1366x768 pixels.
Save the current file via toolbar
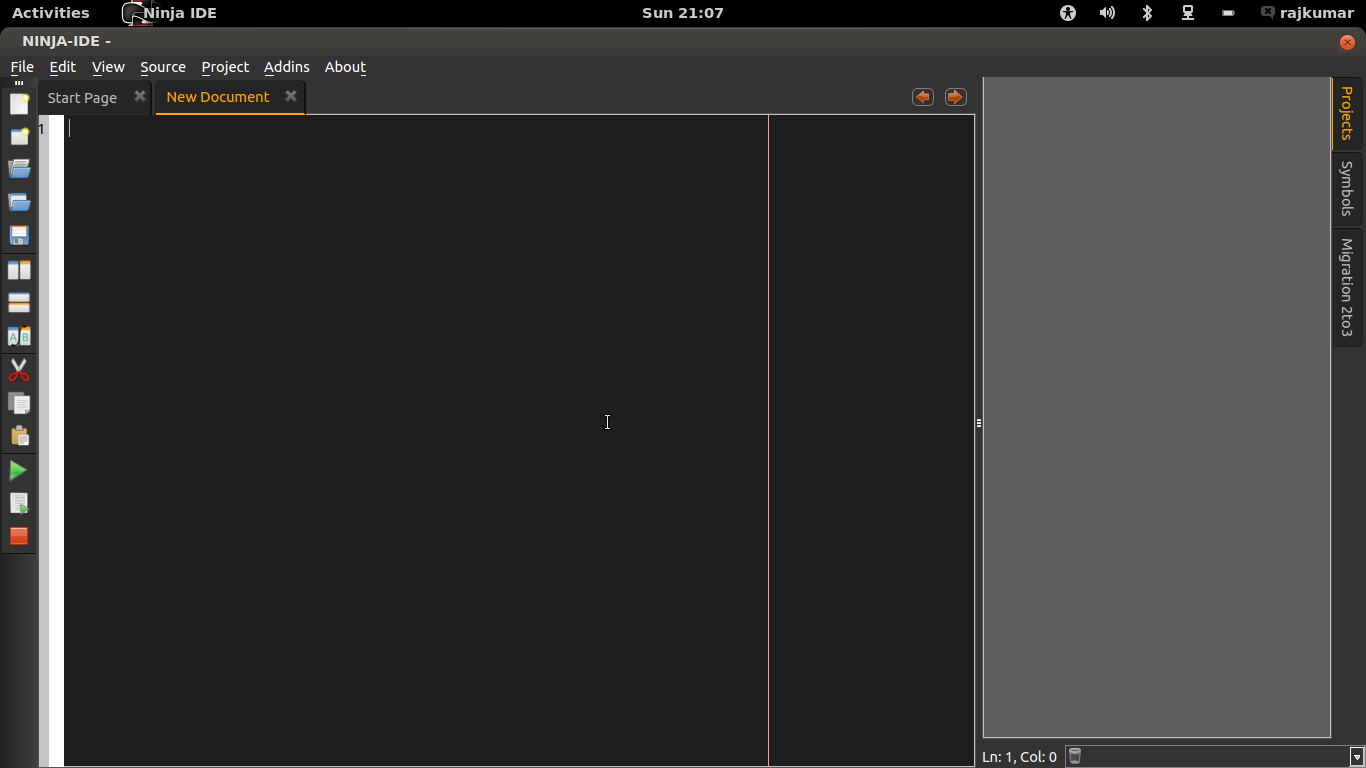(x=18, y=235)
